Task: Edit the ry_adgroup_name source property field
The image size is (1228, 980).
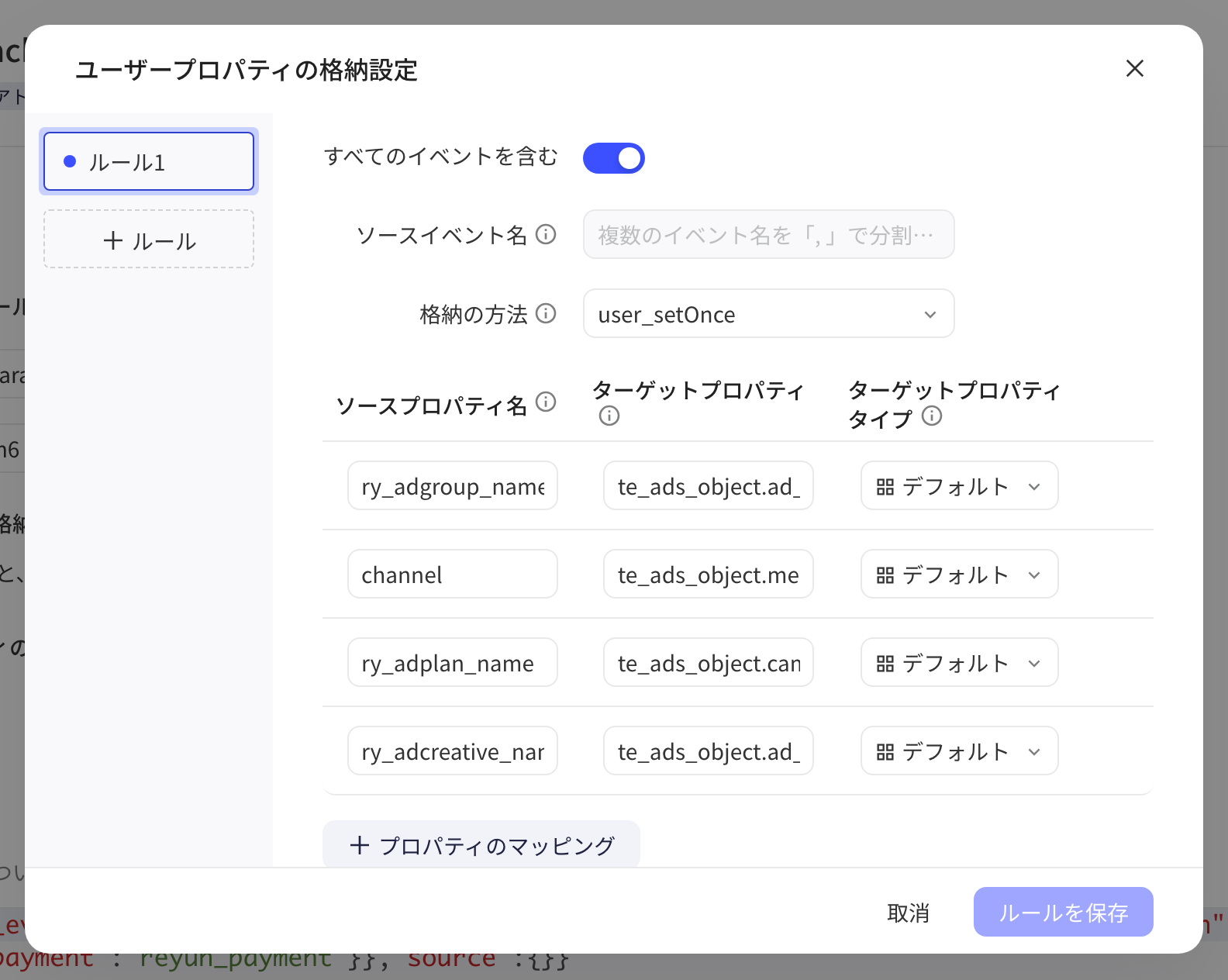Action: click(453, 486)
